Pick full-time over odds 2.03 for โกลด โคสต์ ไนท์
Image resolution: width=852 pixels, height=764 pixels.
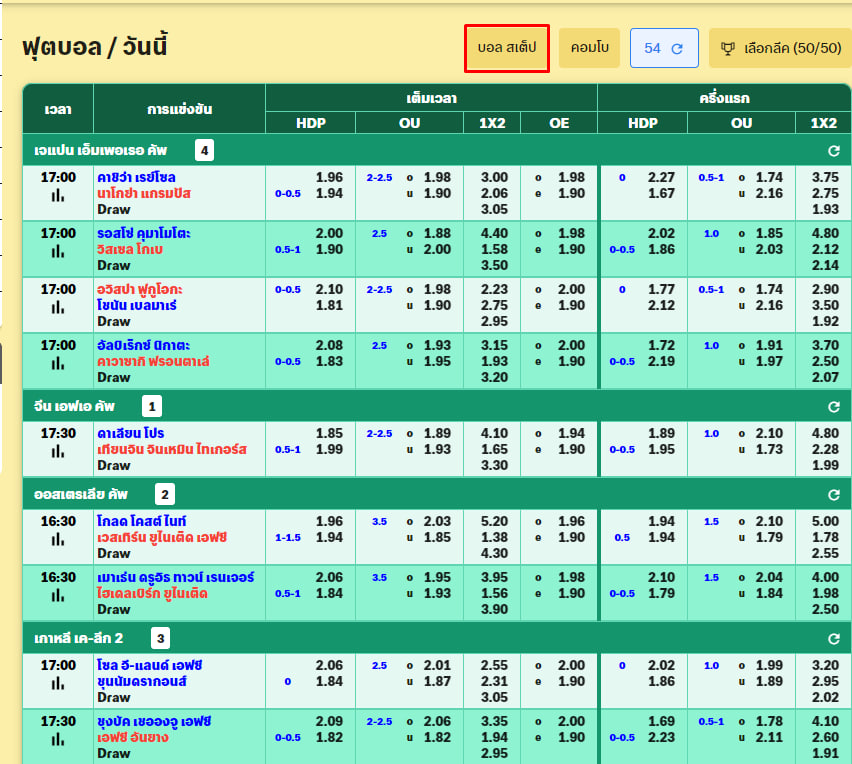(x=437, y=521)
